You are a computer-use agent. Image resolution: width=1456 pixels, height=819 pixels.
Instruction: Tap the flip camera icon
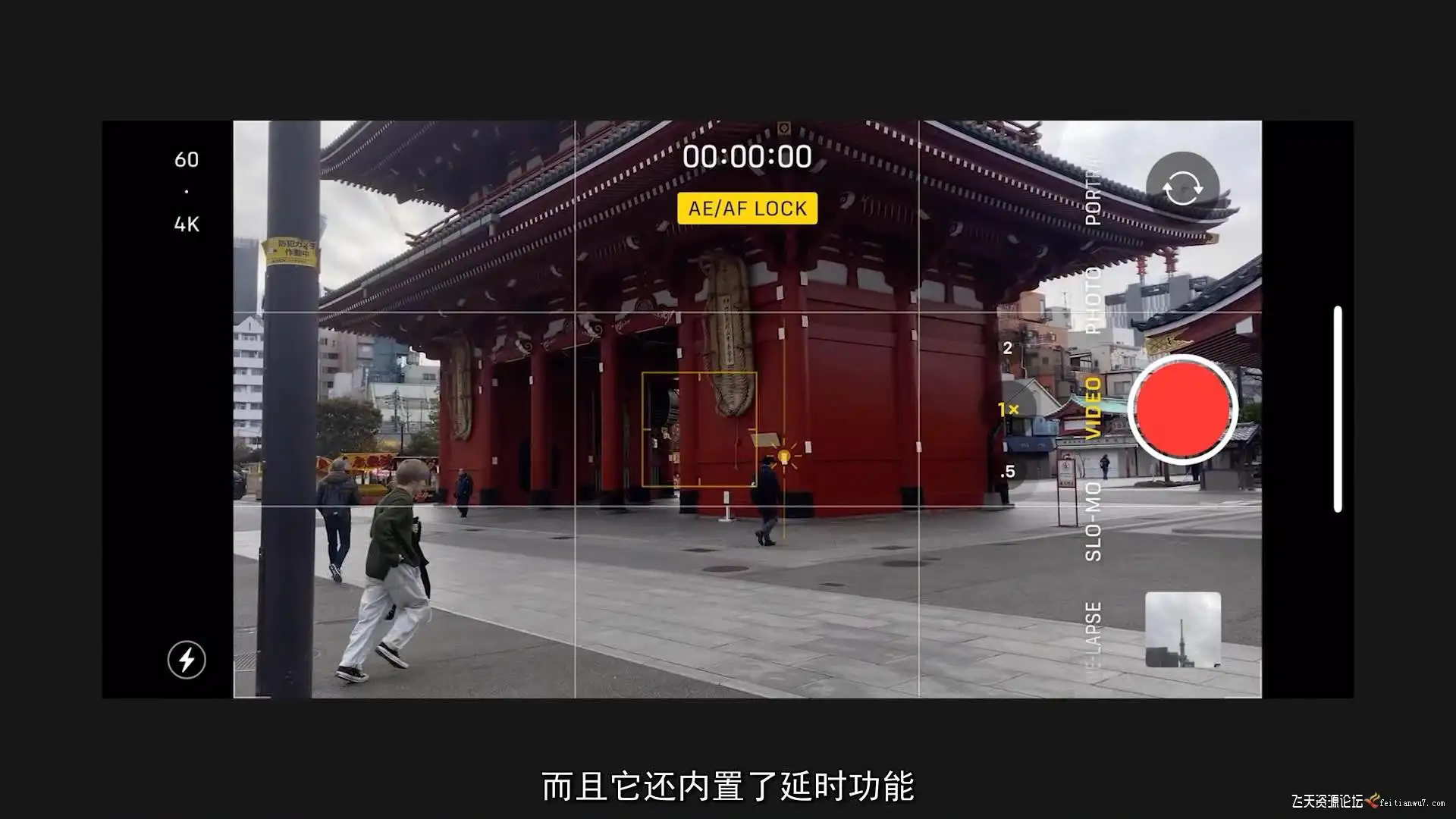tap(1182, 188)
